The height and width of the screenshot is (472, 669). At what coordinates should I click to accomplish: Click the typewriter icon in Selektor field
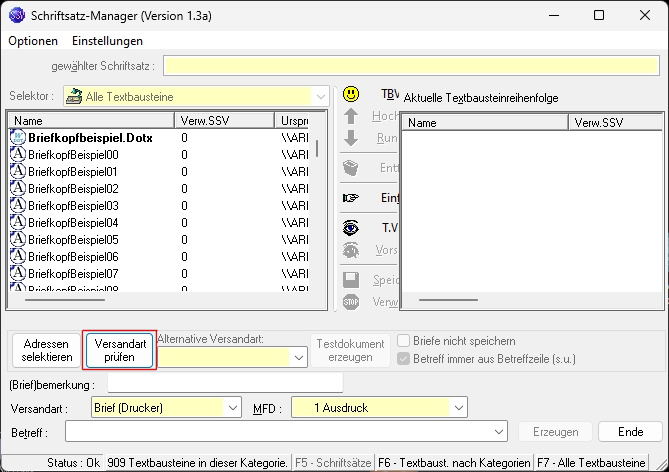coord(75,96)
